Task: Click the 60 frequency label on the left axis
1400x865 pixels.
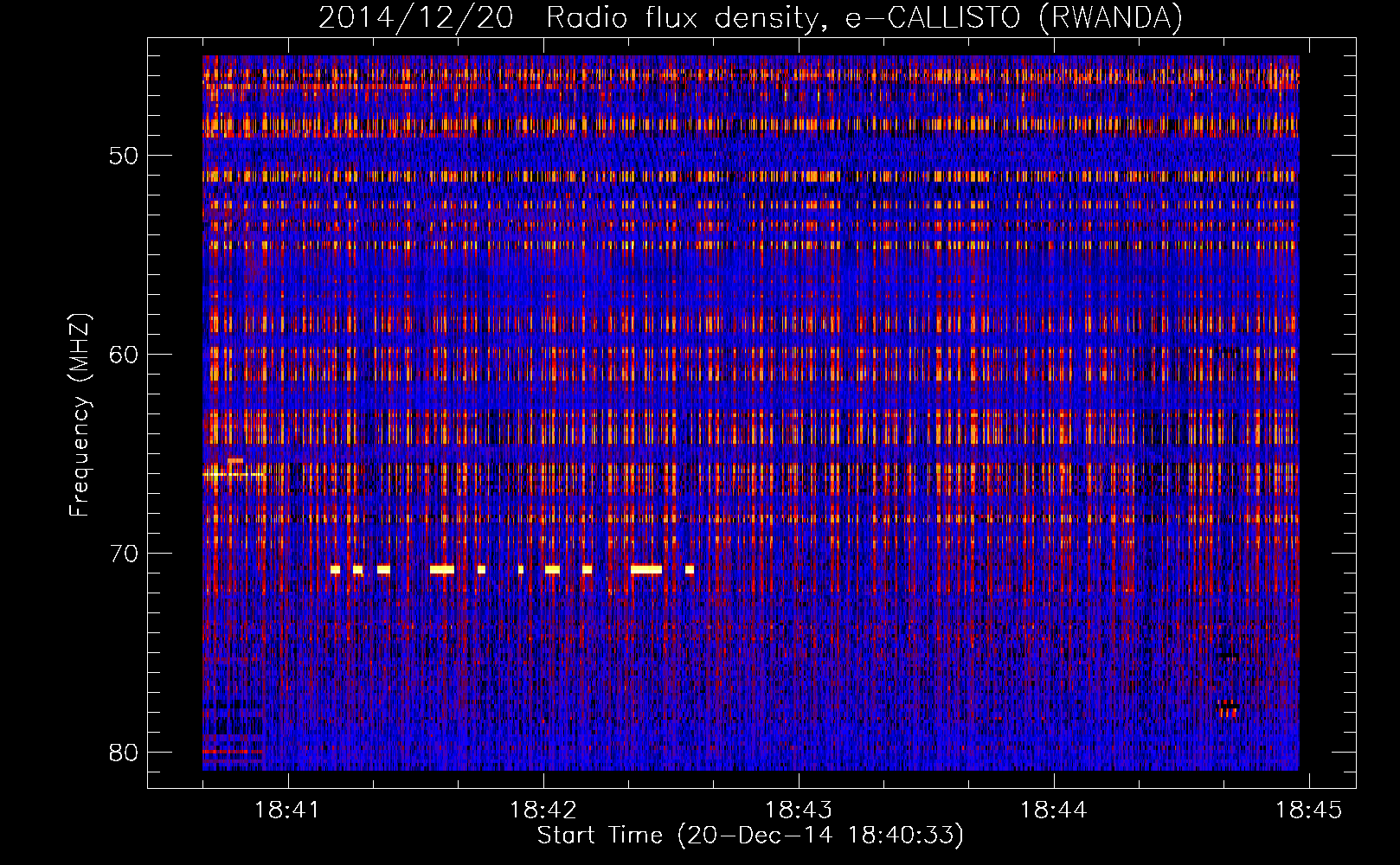Action: pos(124,355)
